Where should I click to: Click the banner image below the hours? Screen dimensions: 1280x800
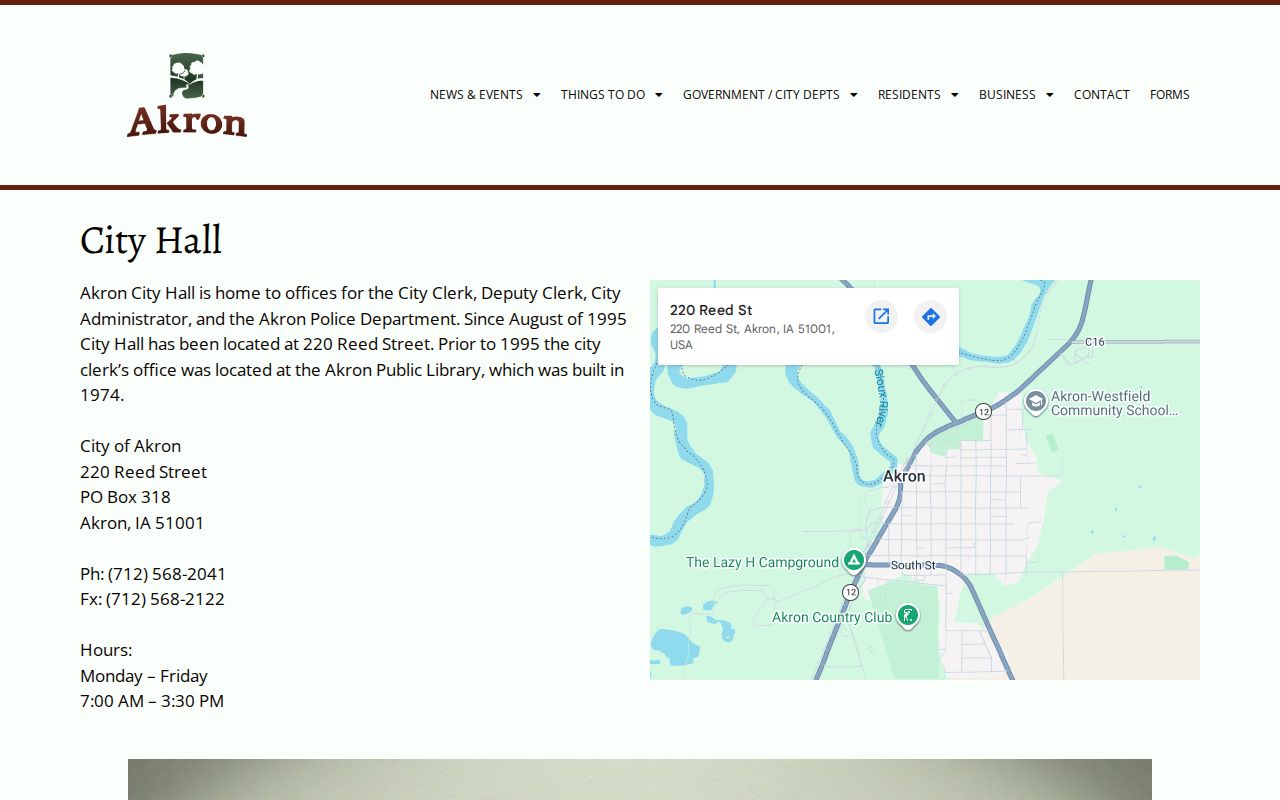click(640, 779)
